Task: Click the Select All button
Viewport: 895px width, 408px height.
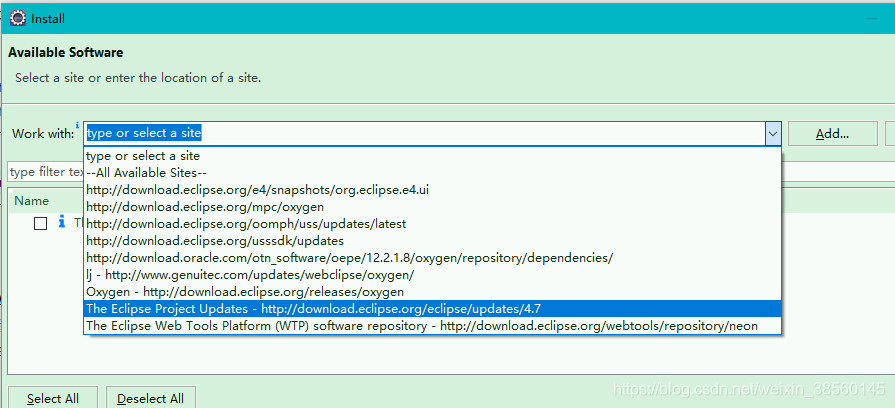Action: tap(53, 398)
